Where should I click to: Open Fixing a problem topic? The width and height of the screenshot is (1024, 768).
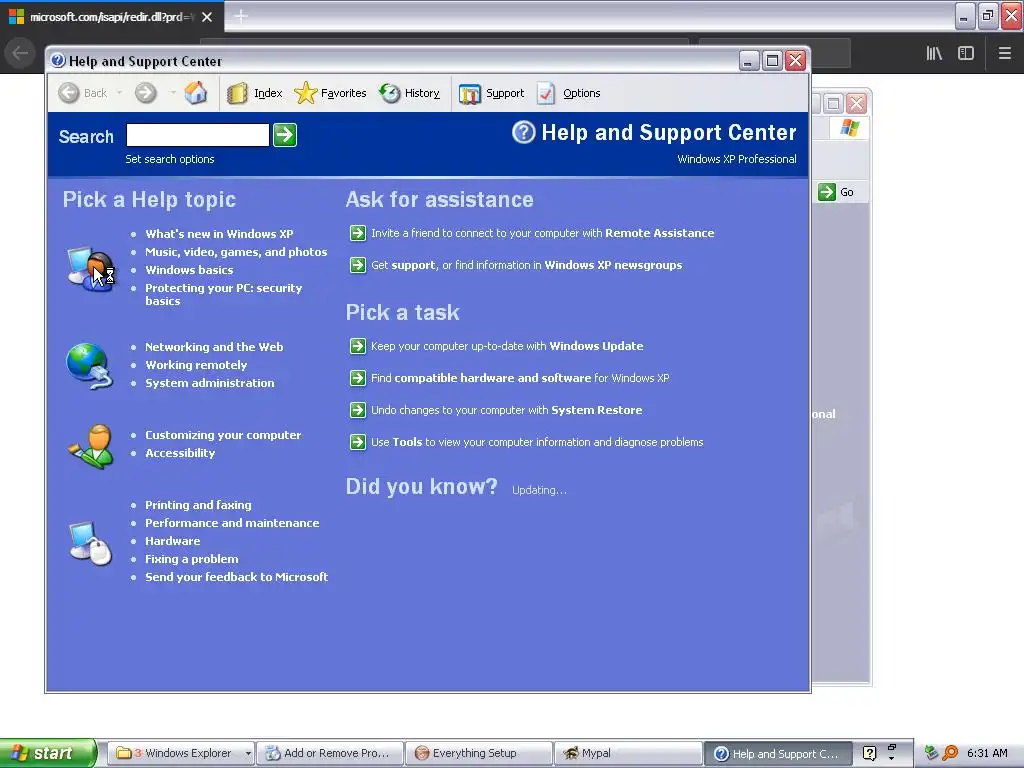pyautogui.click(x=192, y=559)
